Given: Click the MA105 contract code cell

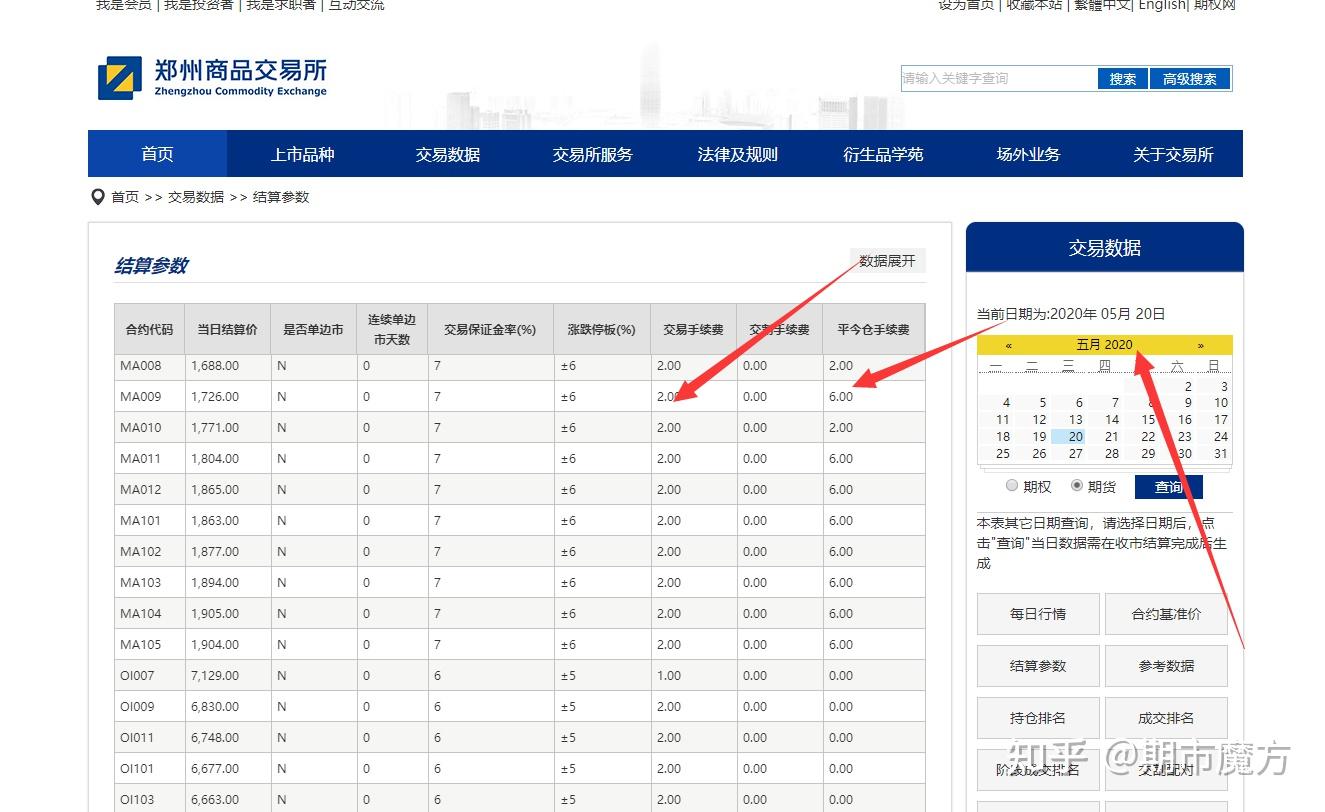Looking at the screenshot, I should coord(150,645).
